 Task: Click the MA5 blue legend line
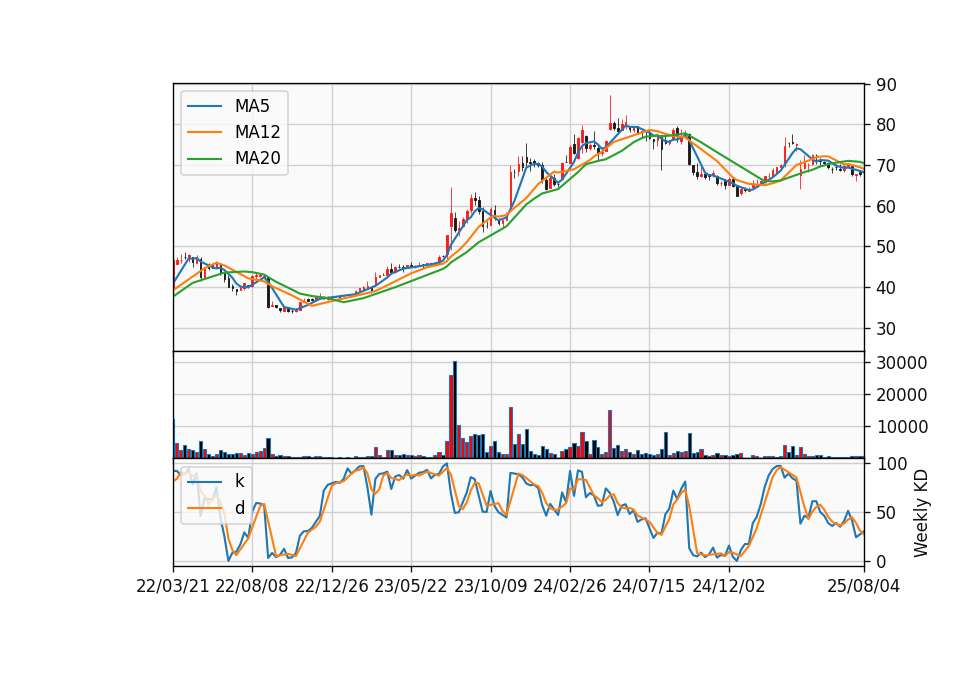click(x=204, y=107)
